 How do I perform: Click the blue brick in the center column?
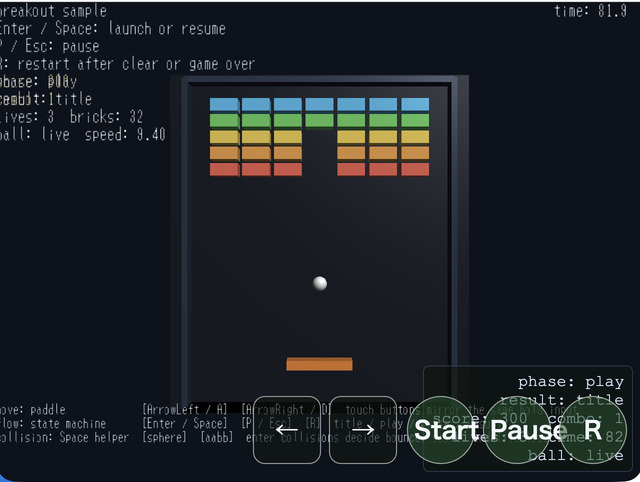(x=320, y=104)
